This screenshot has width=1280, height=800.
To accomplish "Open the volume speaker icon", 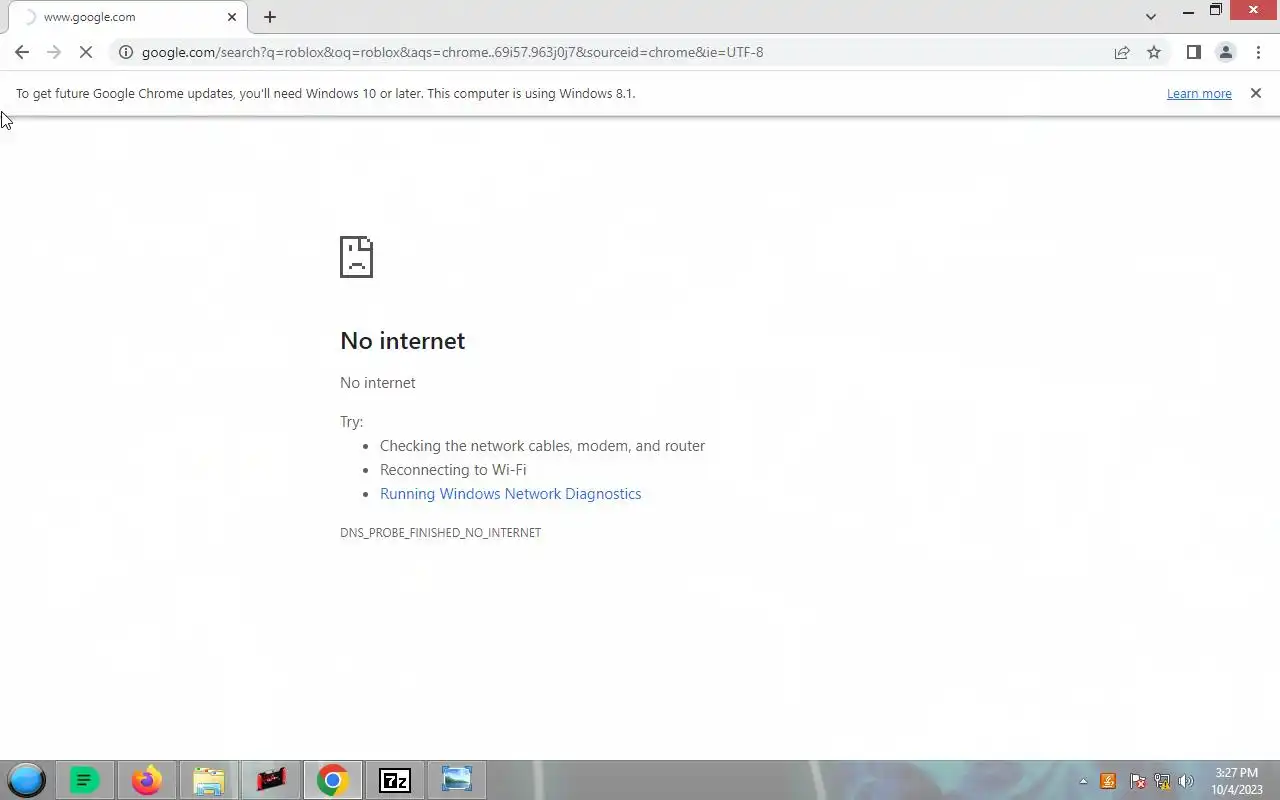I will (1186, 782).
